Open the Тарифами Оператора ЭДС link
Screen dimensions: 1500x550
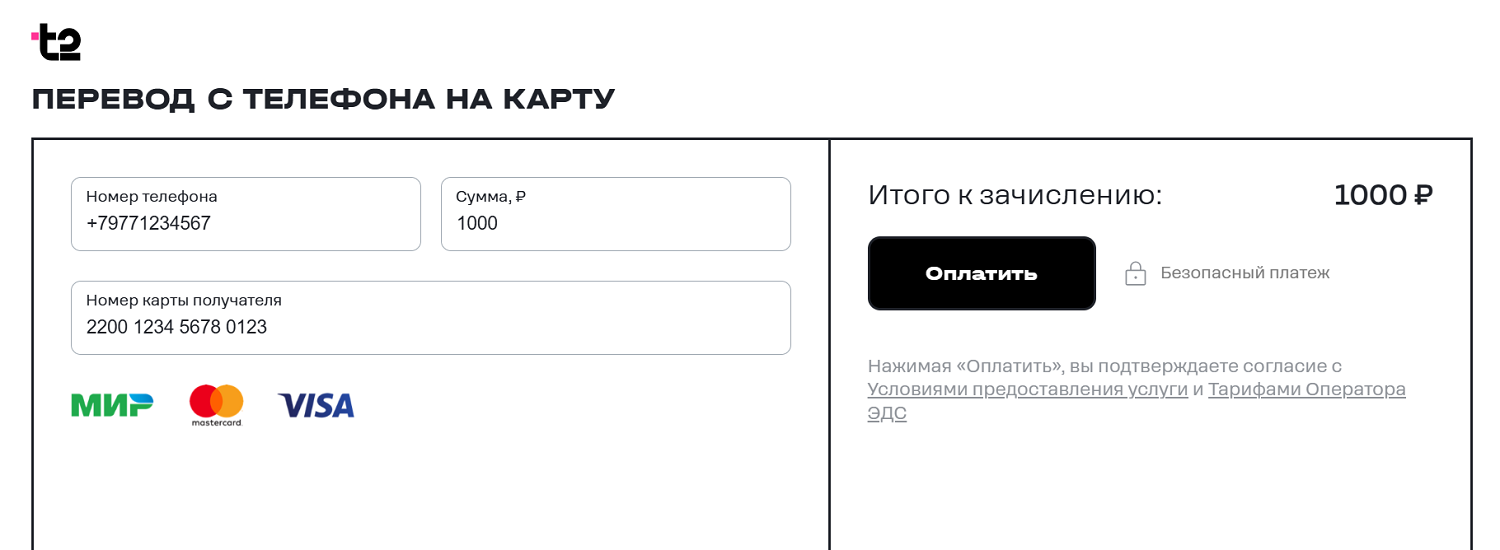(1306, 390)
